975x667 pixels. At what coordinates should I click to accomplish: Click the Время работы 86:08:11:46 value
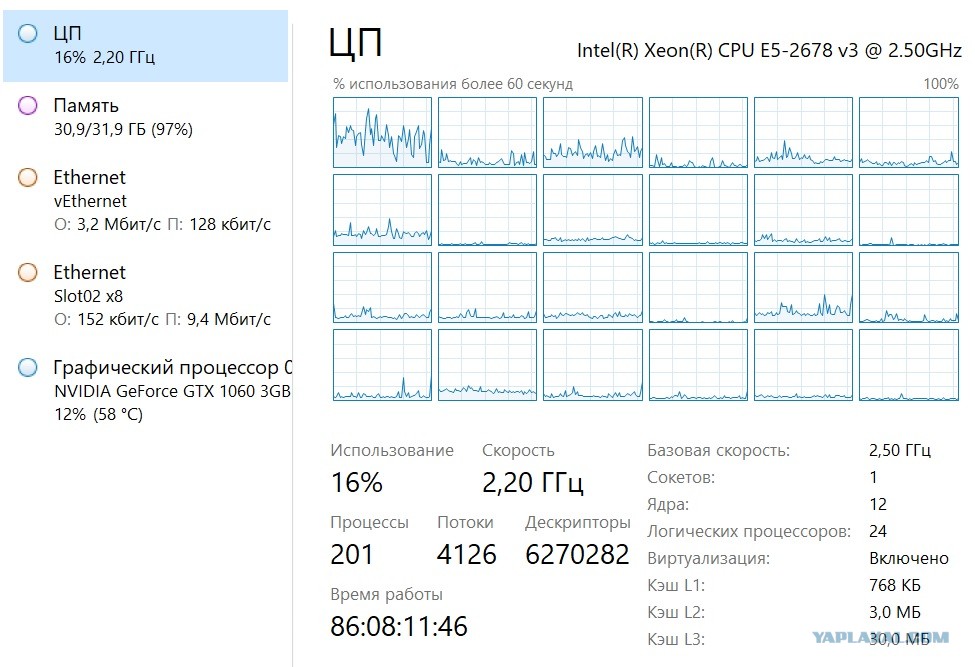click(x=399, y=626)
